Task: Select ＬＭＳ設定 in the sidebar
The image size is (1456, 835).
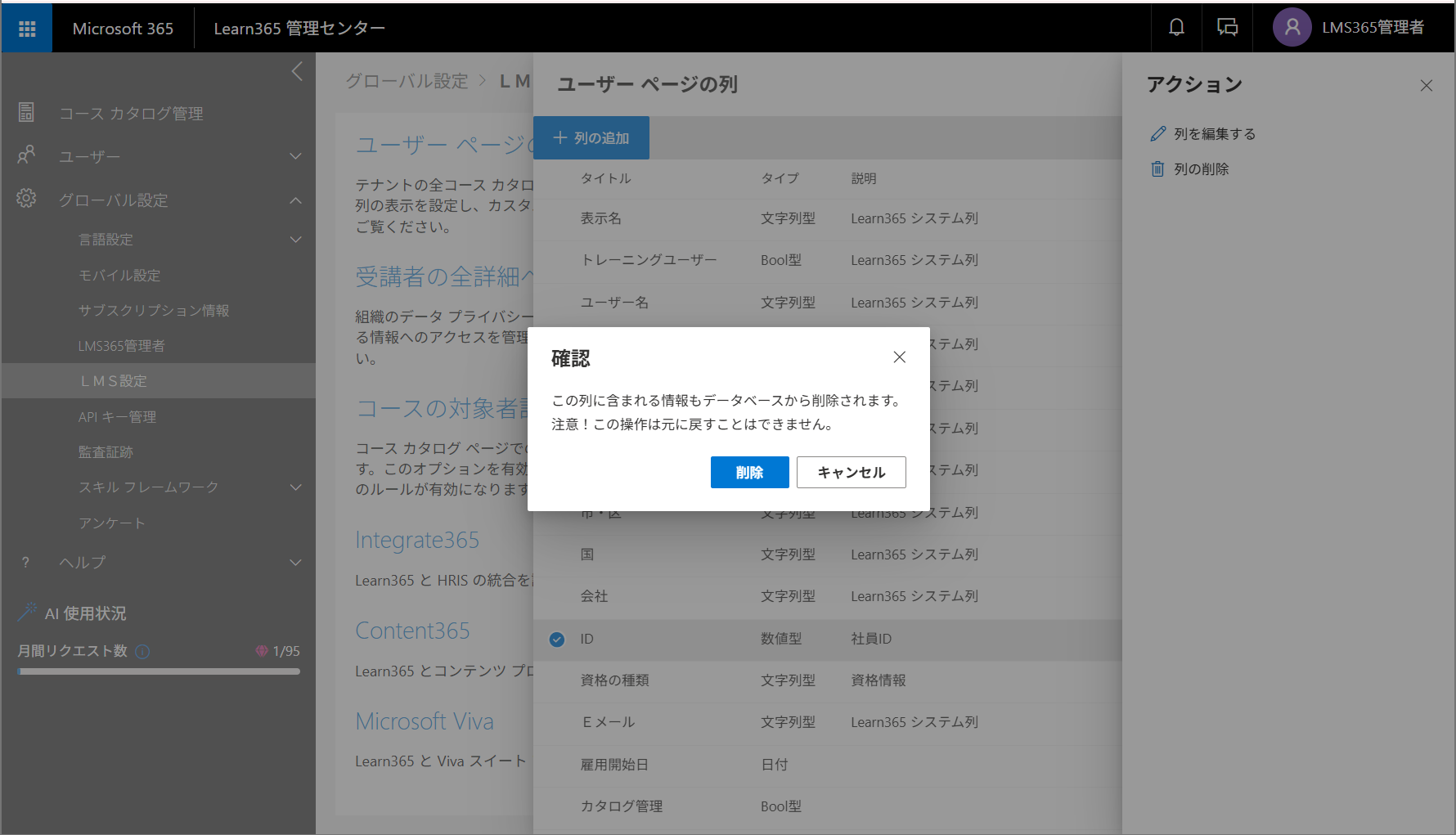Action: (x=159, y=381)
